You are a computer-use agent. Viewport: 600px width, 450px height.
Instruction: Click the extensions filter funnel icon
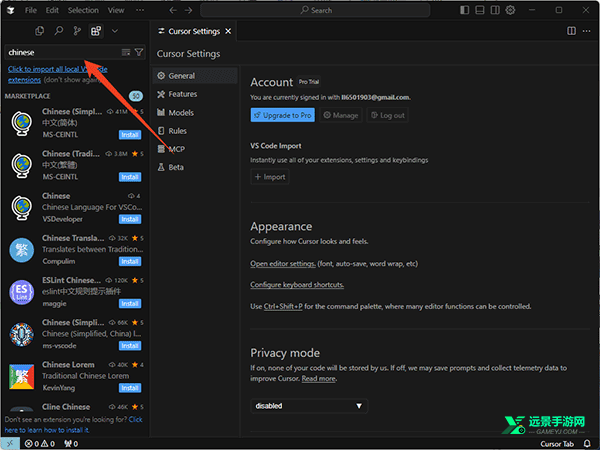[x=139, y=52]
